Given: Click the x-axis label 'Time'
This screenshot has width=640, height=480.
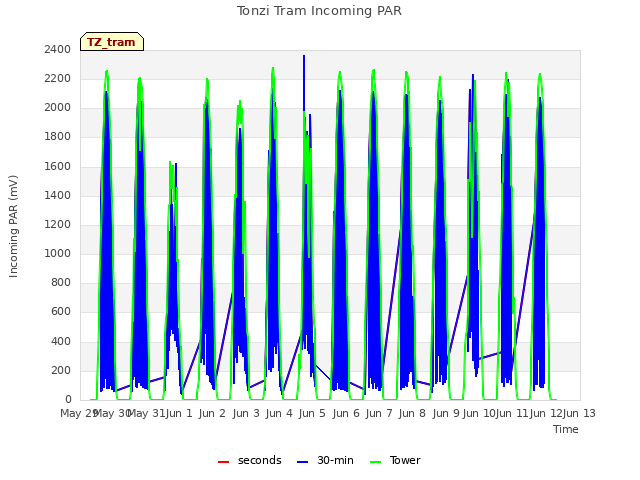Looking at the screenshot, I should coord(566,429).
